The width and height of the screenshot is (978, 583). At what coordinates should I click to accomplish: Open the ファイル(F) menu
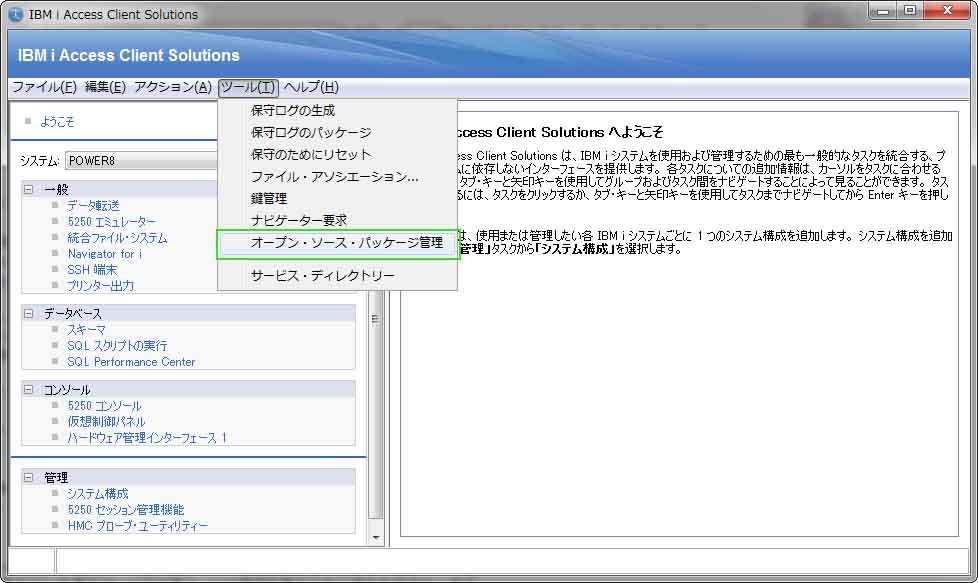[x=44, y=87]
